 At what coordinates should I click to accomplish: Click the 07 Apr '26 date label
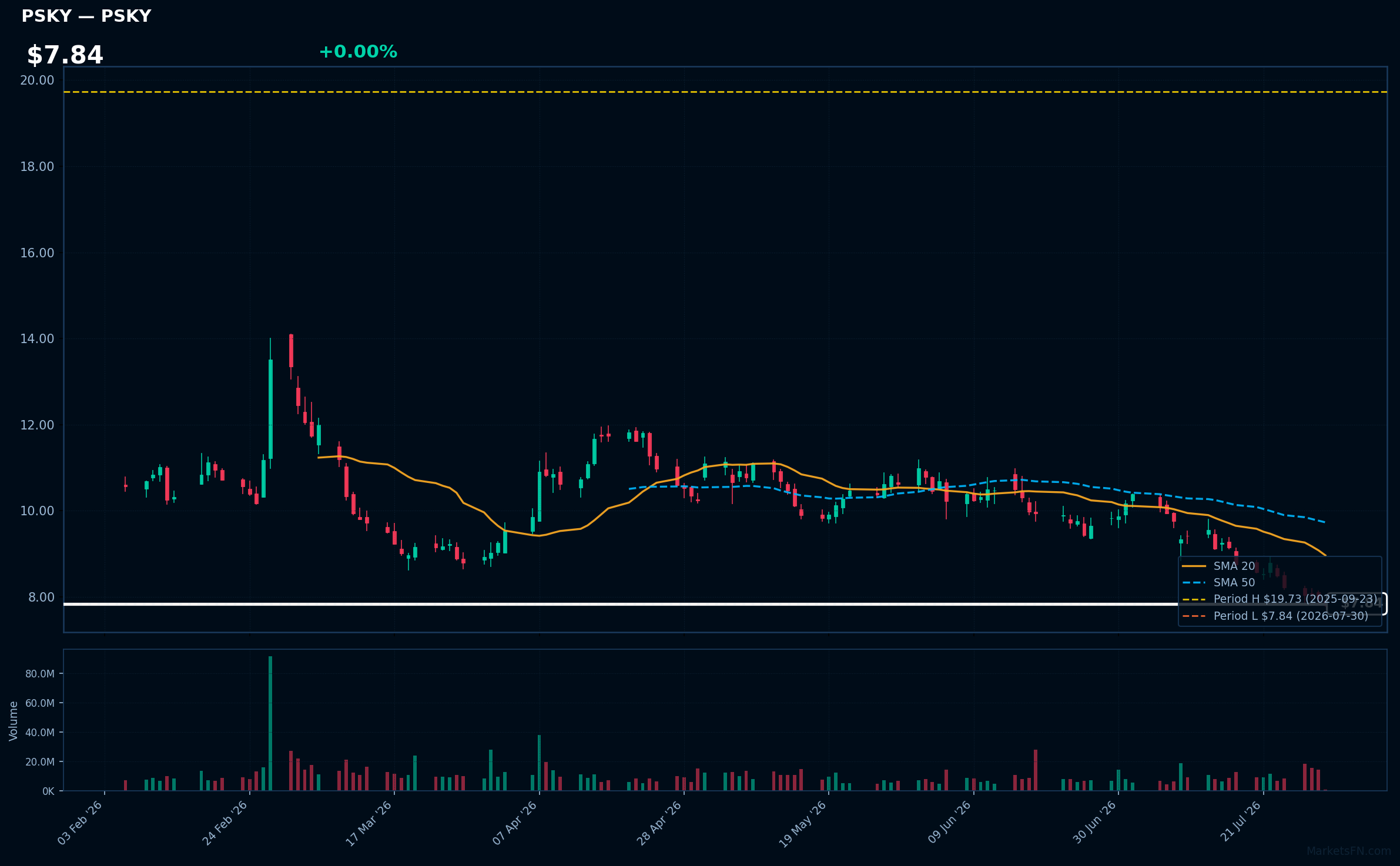coord(515,823)
